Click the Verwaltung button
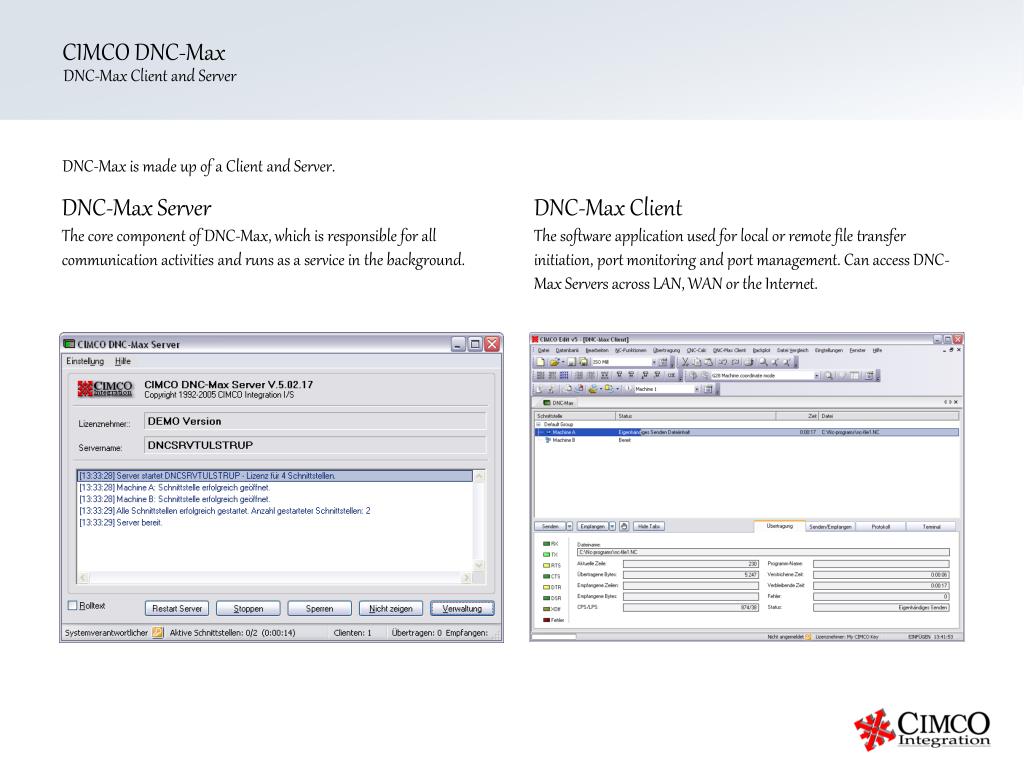Viewport: 1024px width, 768px height. tap(462, 608)
